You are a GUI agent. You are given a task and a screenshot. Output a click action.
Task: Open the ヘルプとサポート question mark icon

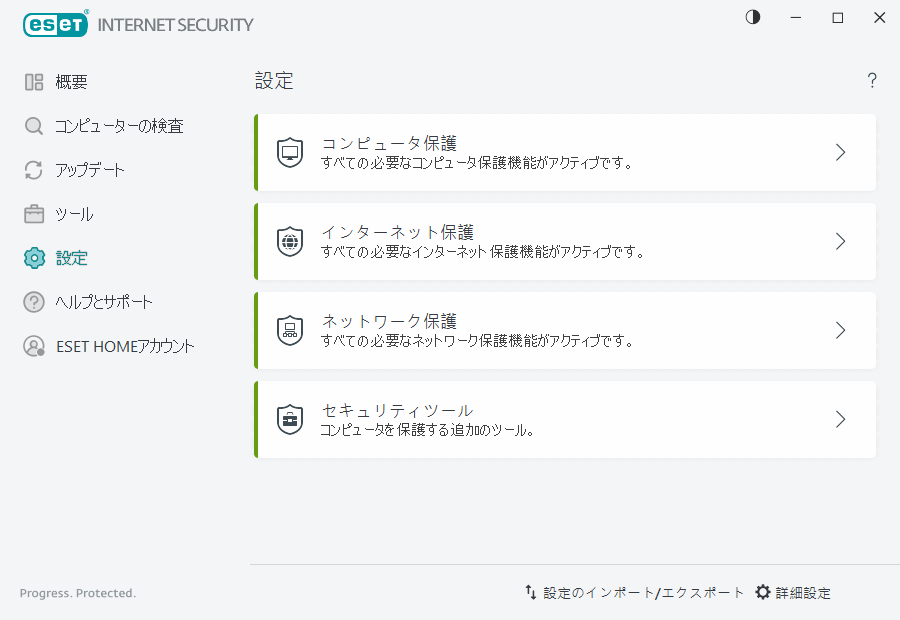33,301
